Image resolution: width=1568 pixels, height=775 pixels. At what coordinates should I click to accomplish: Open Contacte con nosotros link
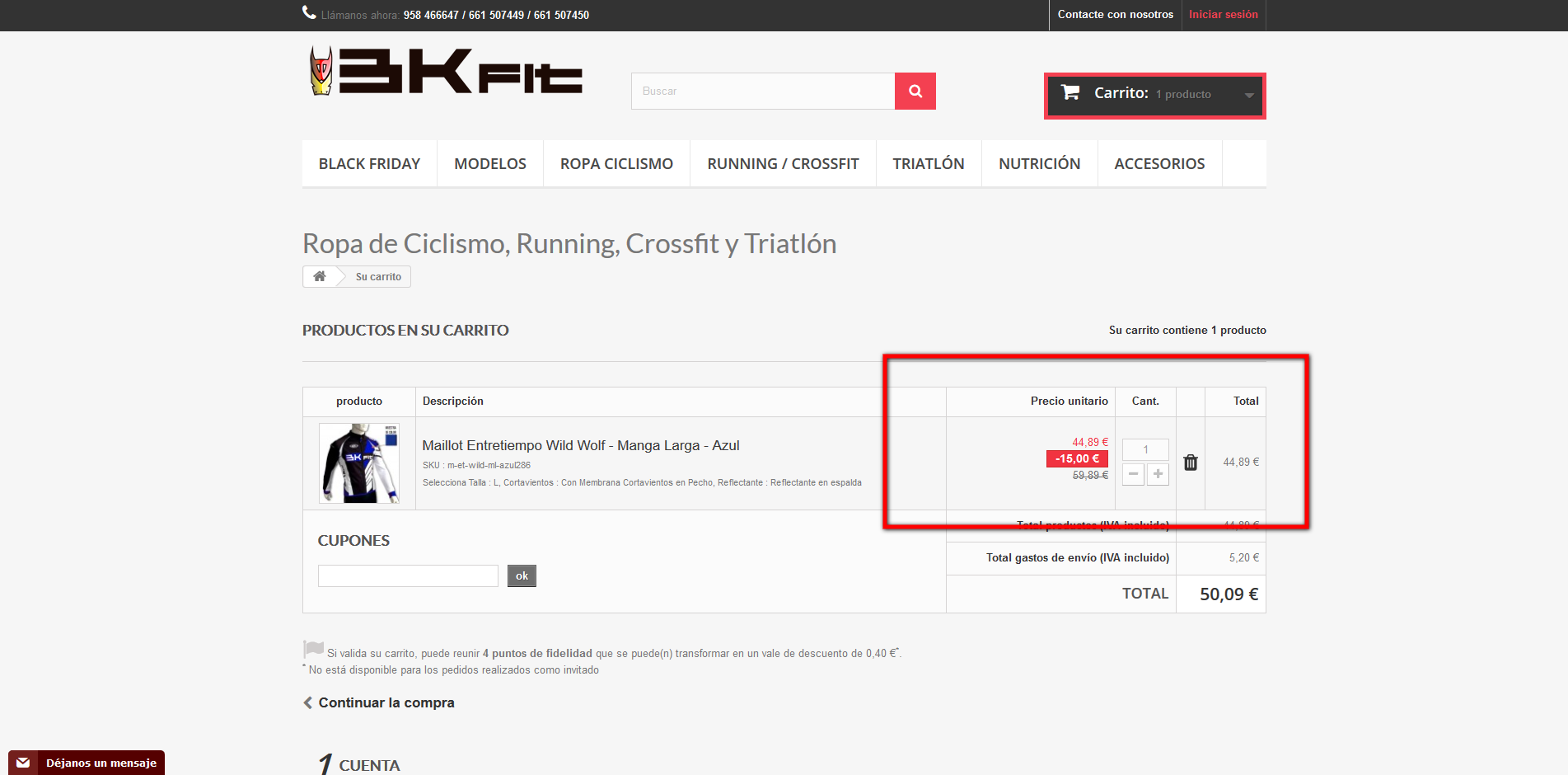[1115, 15]
